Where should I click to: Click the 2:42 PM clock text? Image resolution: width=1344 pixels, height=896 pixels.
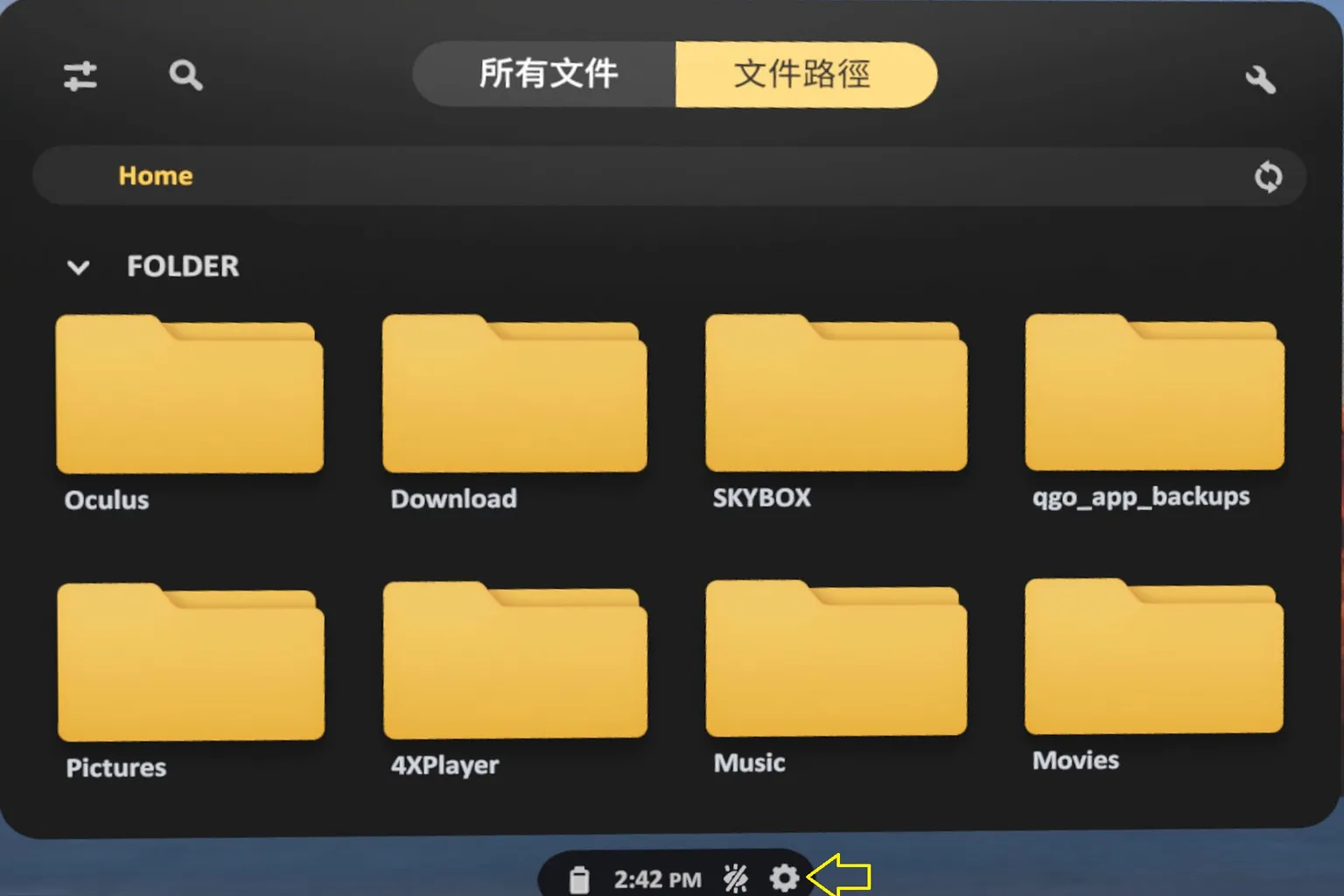pyautogui.click(x=657, y=879)
